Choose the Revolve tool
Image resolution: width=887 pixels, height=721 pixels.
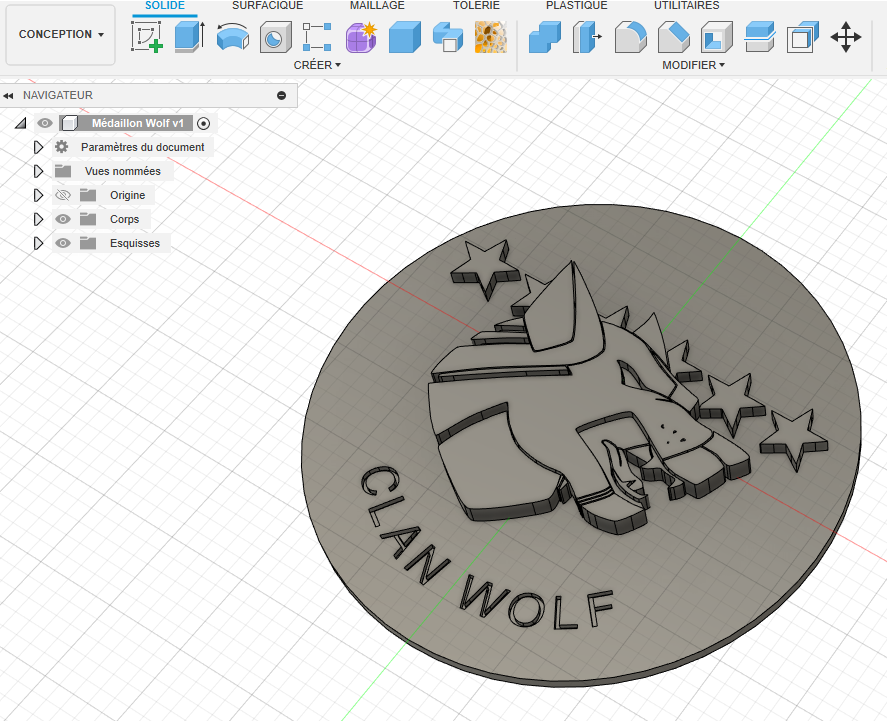(x=232, y=37)
